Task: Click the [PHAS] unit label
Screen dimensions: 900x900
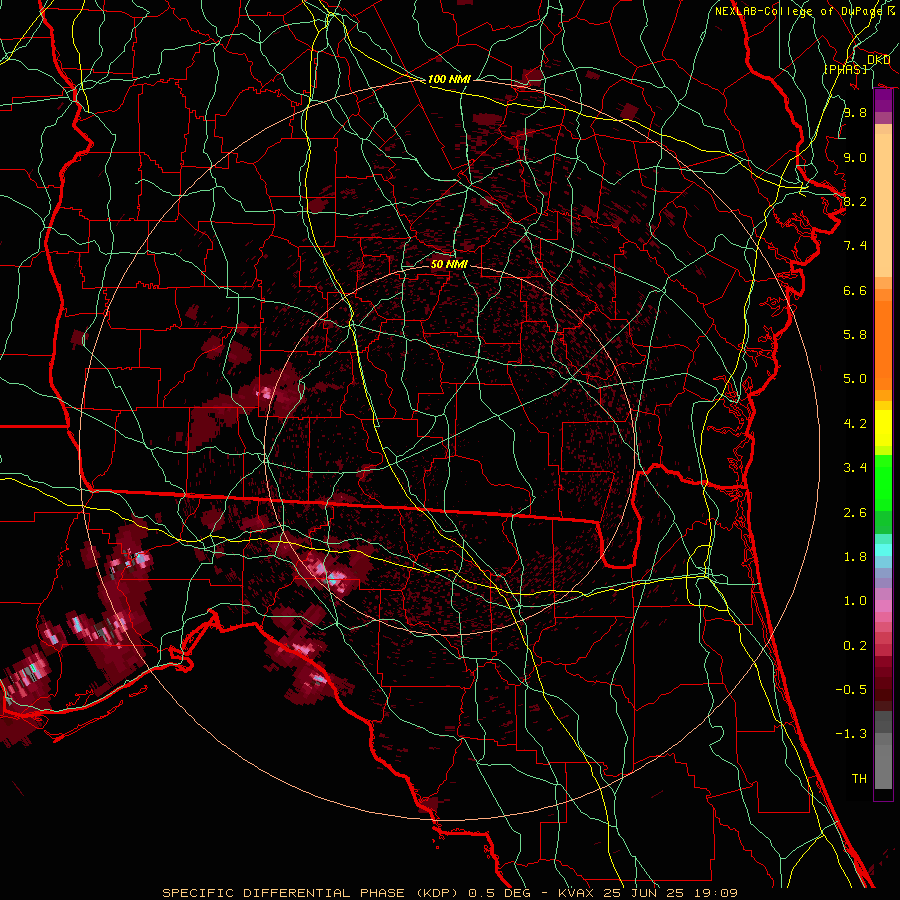Action: [x=845, y=69]
